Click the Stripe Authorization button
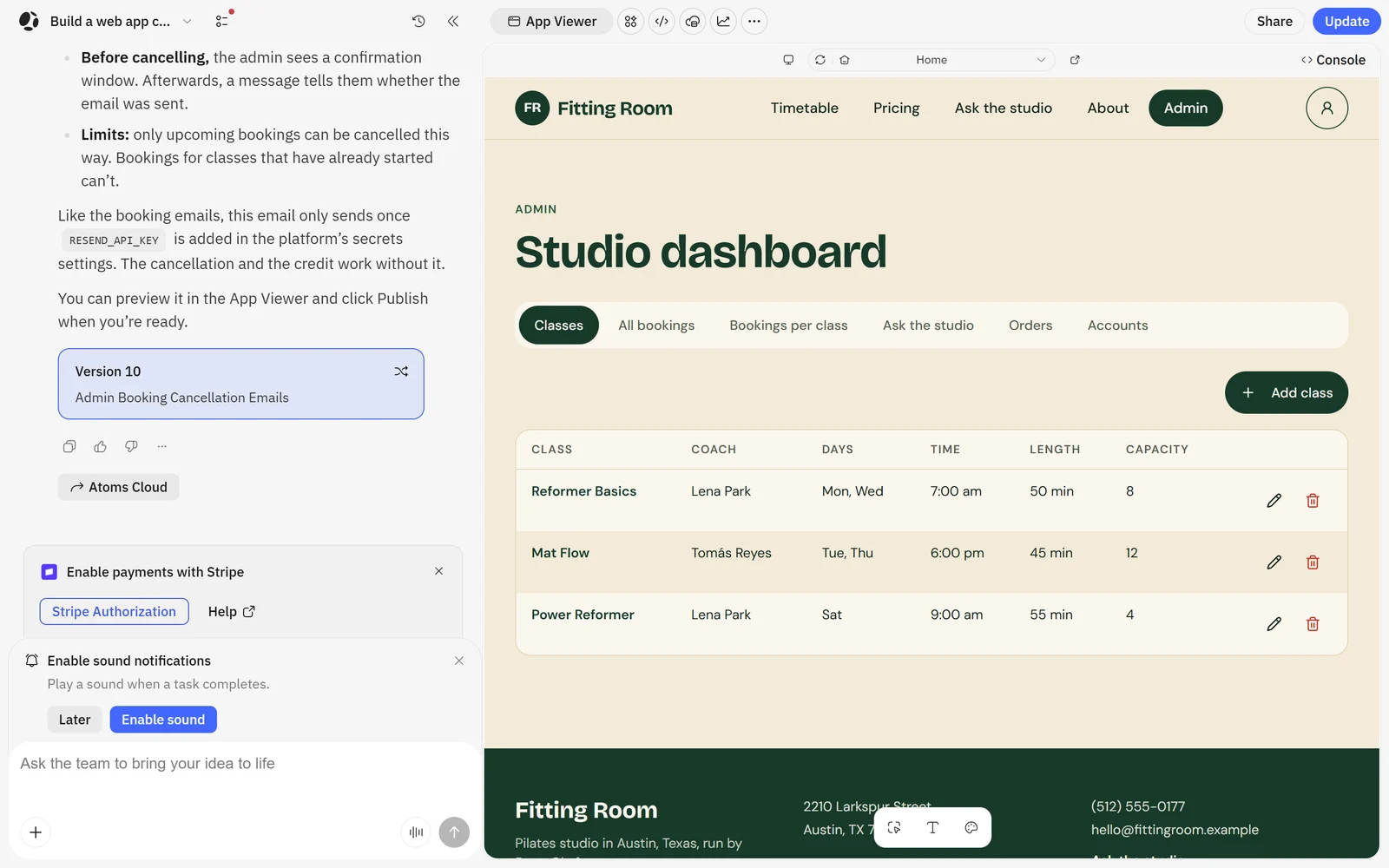Screen dimensions: 1389x868 (114, 612)
